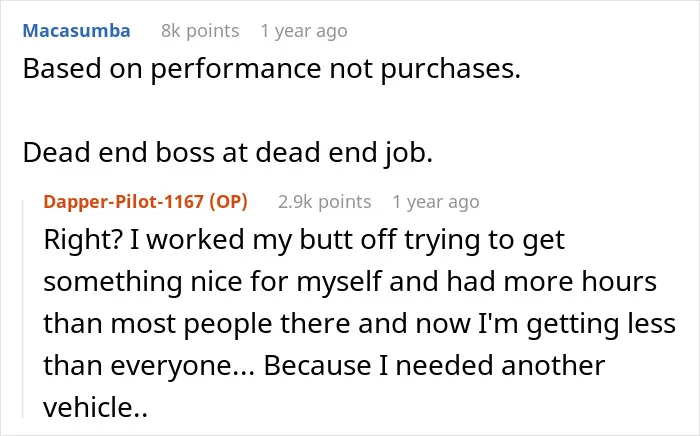700x436 pixels.
Task: Open Macasumba's user profile link
Action: pyautogui.click(x=76, y=31)
